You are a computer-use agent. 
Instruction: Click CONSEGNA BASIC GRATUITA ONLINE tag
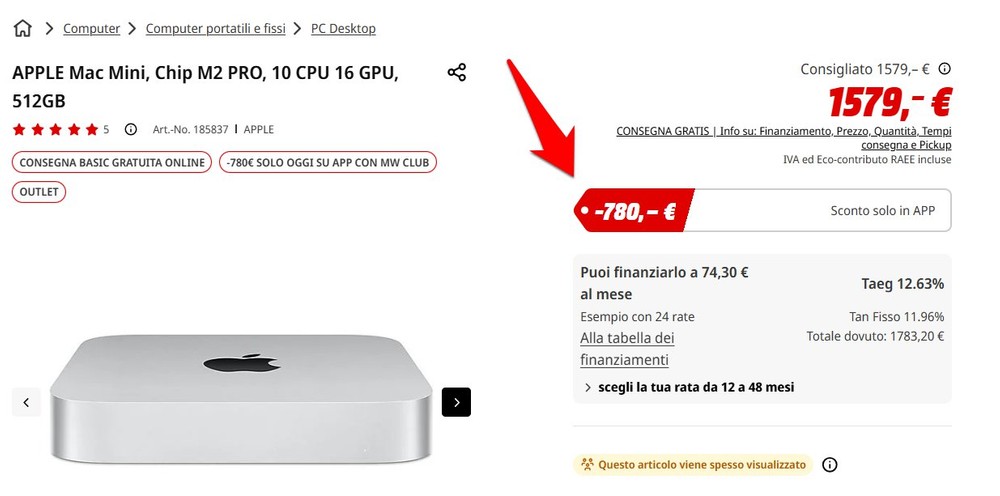coord(112,162)
